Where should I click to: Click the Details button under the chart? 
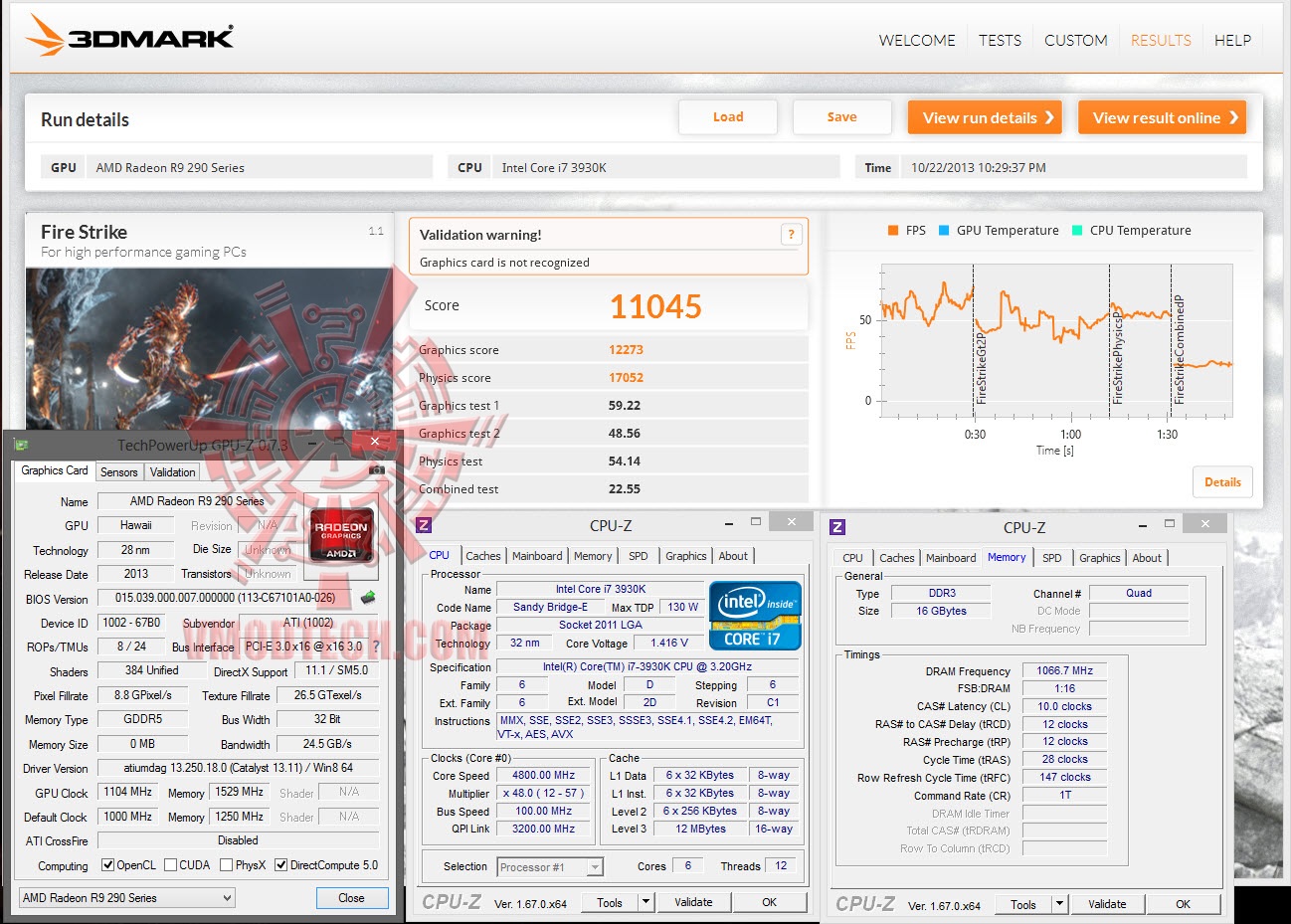pyautogui.click(x=1222, y=482)
